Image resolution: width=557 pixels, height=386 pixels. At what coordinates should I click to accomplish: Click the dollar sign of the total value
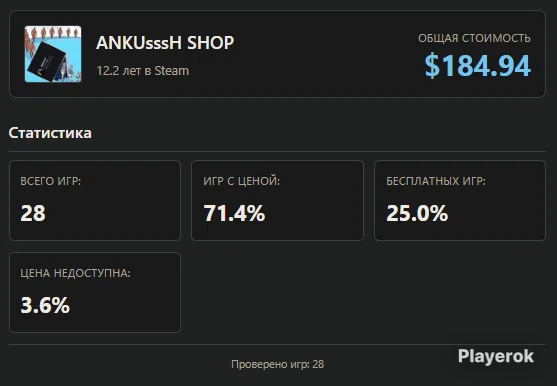[432, 66]
